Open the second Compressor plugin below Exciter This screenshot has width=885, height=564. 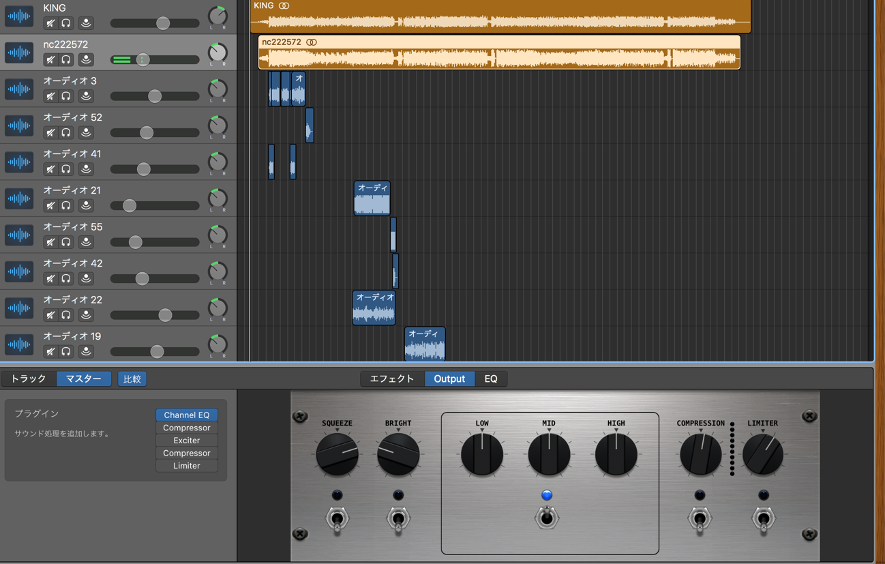click(187, 453)
